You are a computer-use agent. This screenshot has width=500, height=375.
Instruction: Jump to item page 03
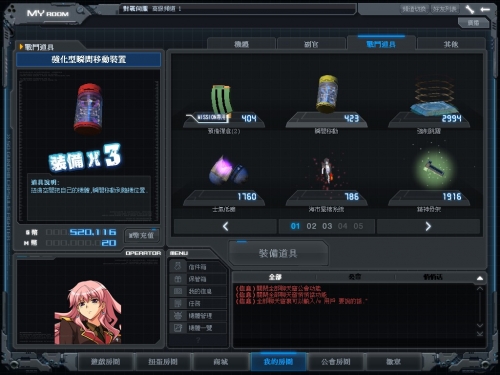point(327,226)
